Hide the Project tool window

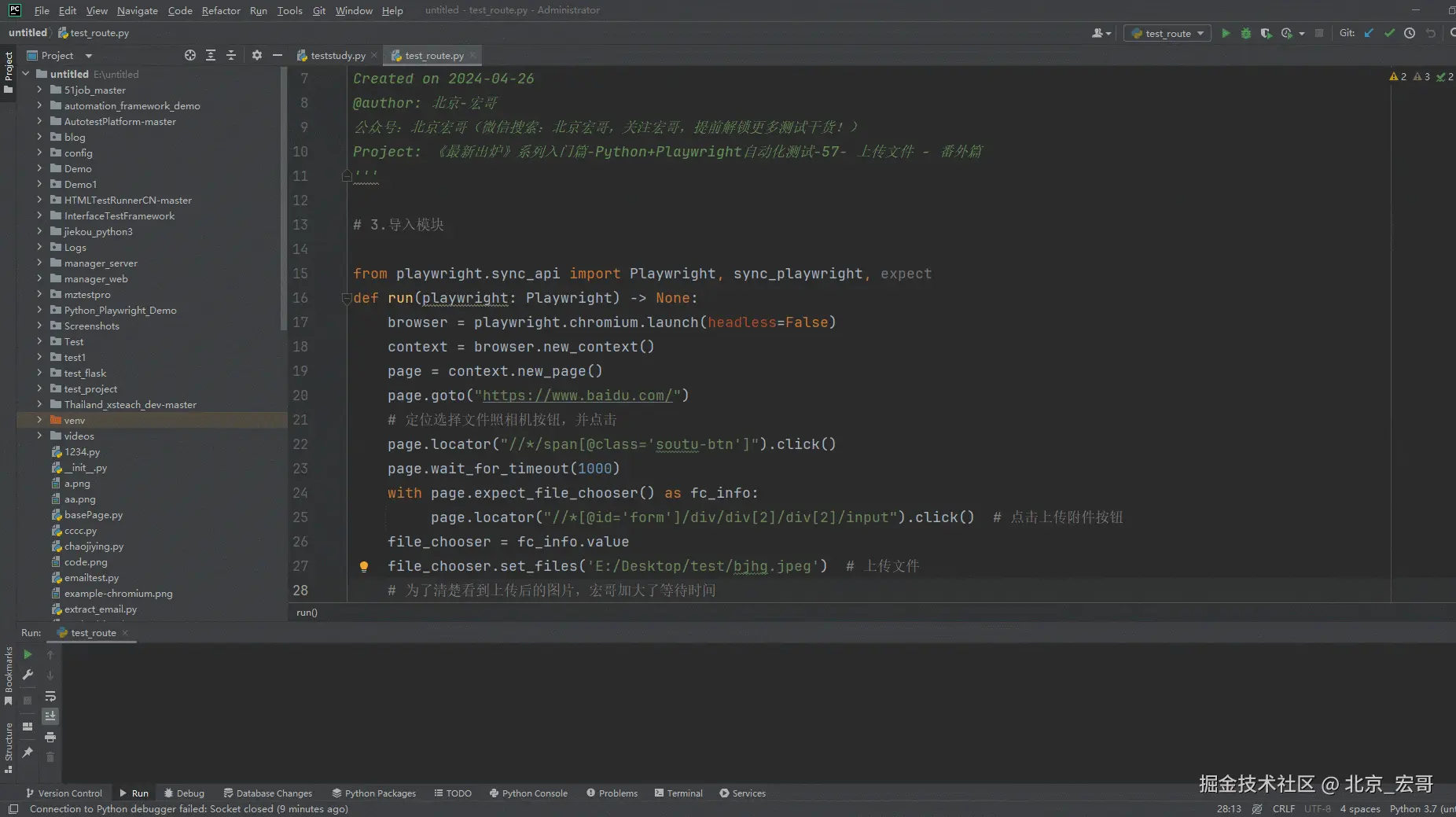point(277,55)
